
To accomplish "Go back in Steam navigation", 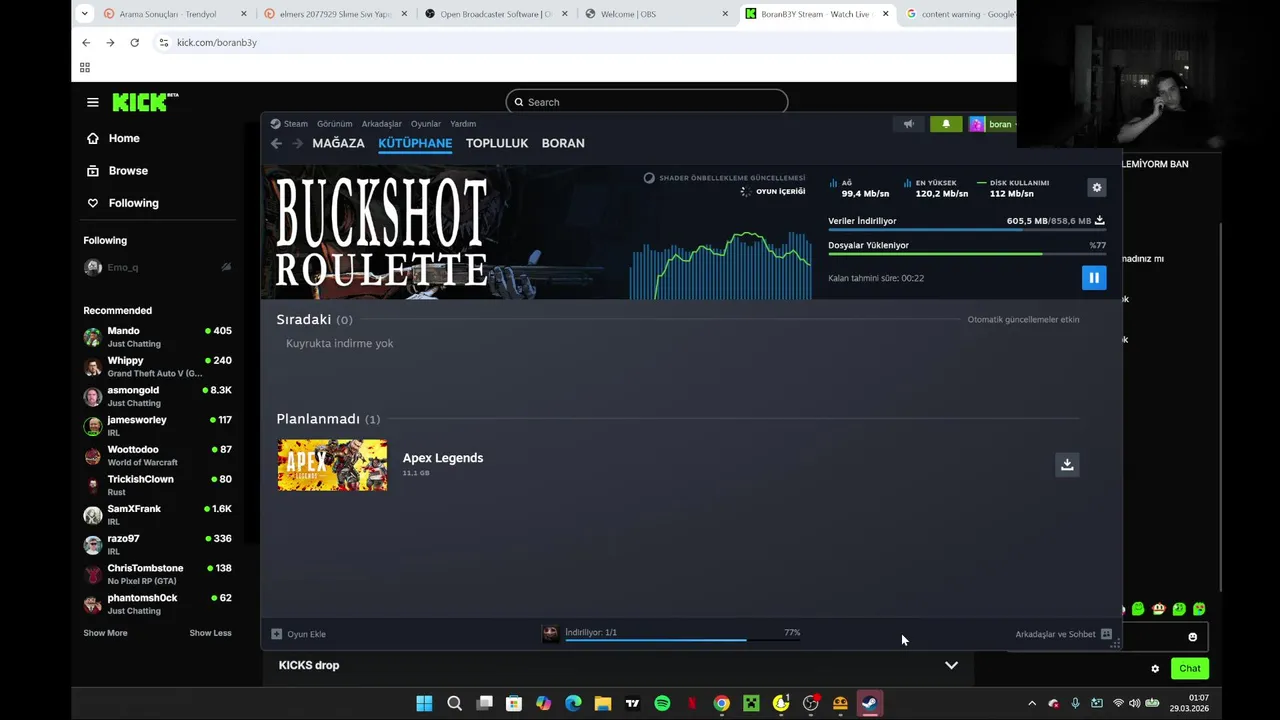I will [277, 143].
